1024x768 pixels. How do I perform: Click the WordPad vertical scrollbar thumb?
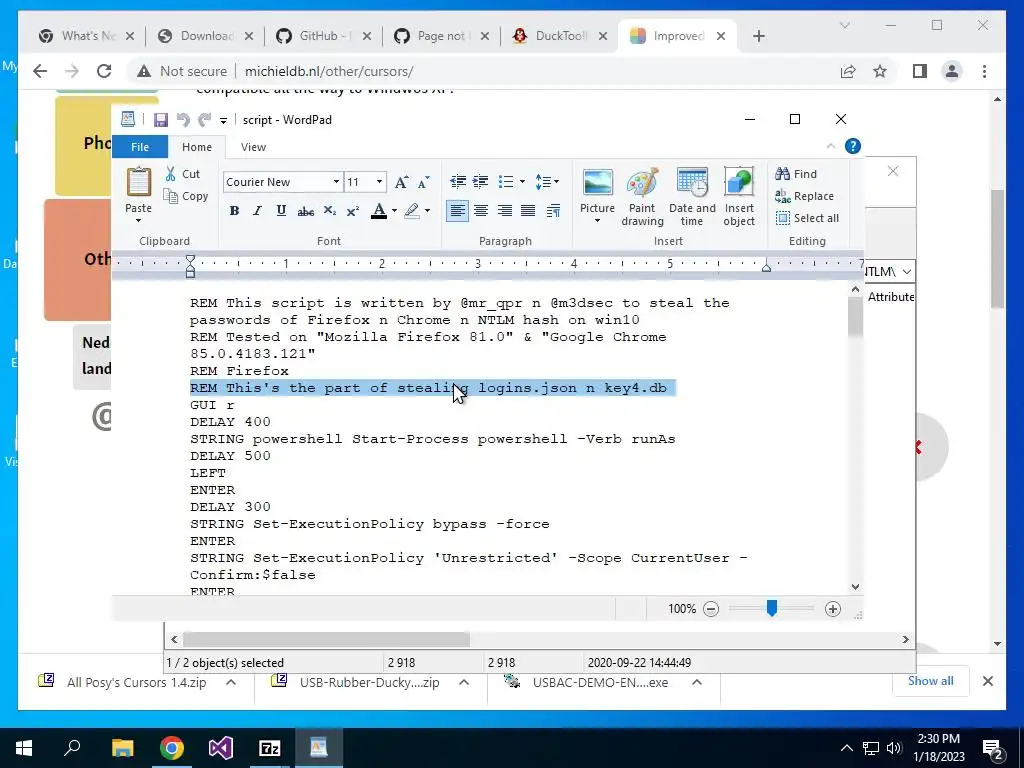click(x=855, y=317)
